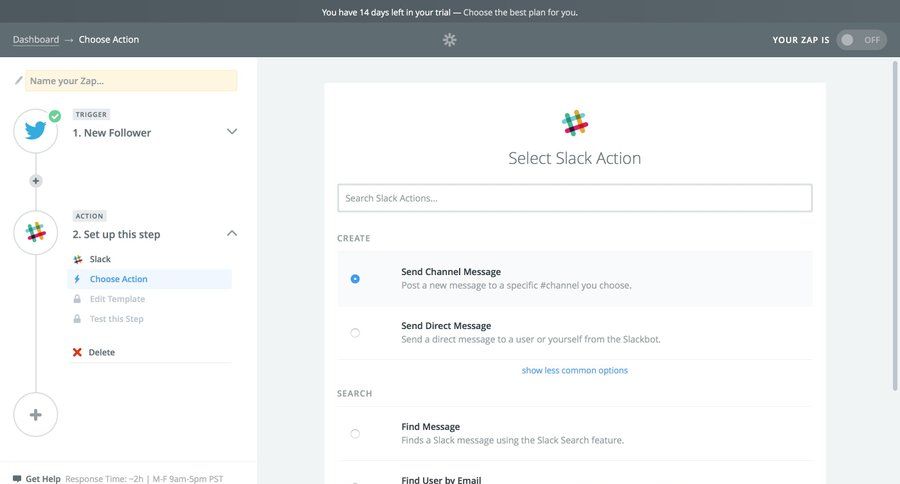The height and width of the screenshot is (484, 900).
Task: Click the Search Slack Actions field
Action: 575,198
